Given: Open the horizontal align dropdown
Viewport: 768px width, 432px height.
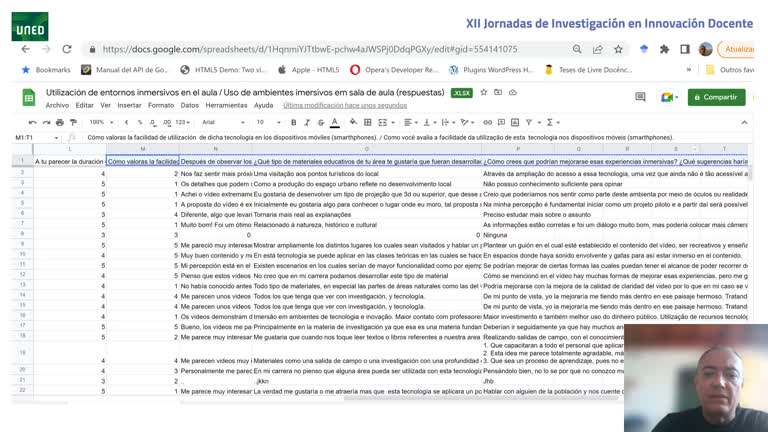Looking at the screenshot, I should point(410,122).
